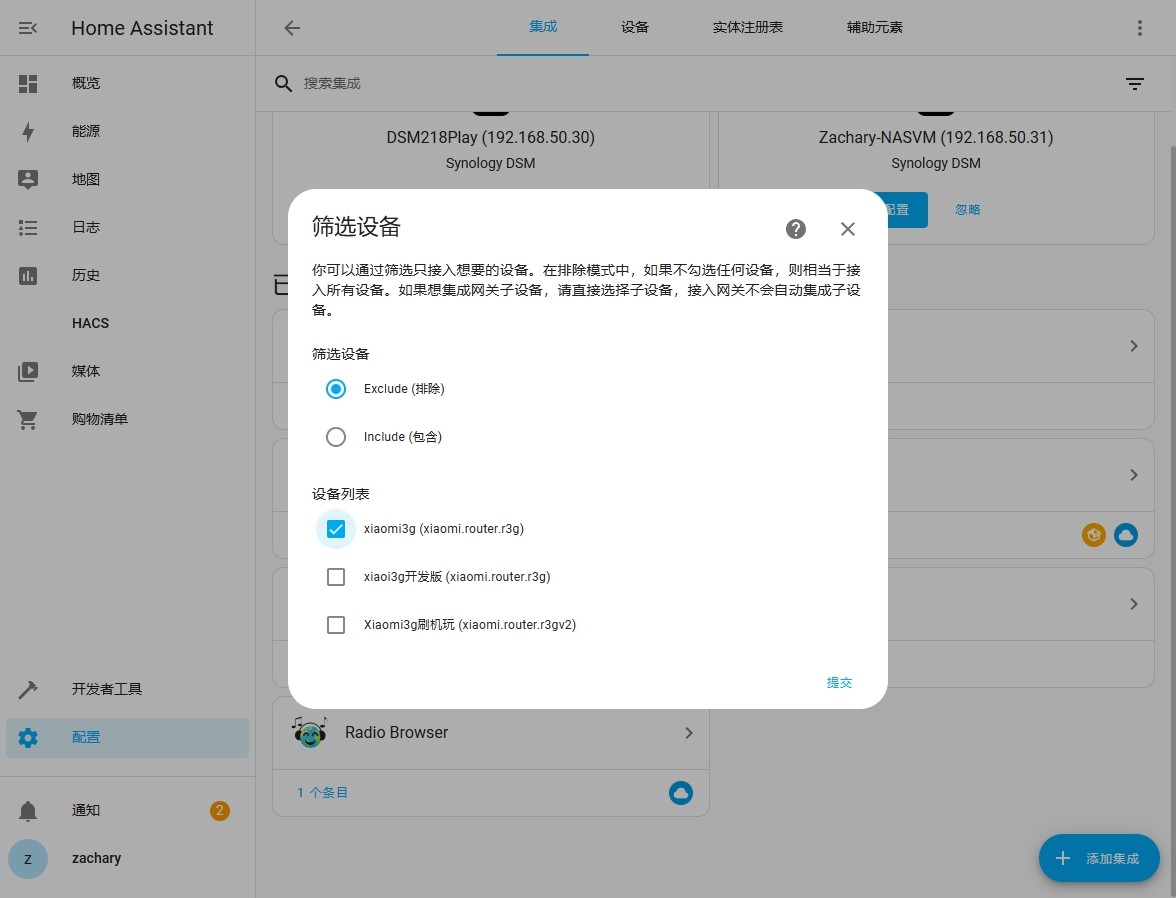
Task: Click the 添加集成 floating button
Action: pos(1098,857)
